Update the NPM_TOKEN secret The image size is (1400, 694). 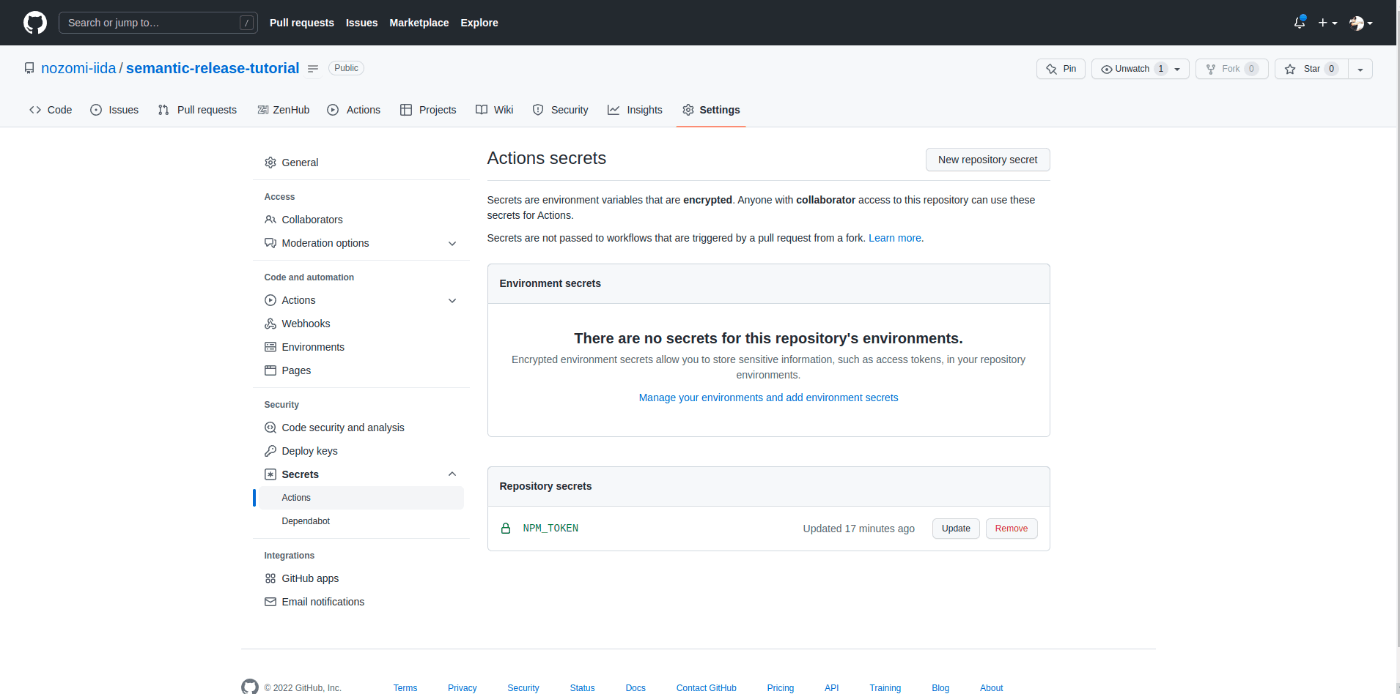tap(956, 528)
